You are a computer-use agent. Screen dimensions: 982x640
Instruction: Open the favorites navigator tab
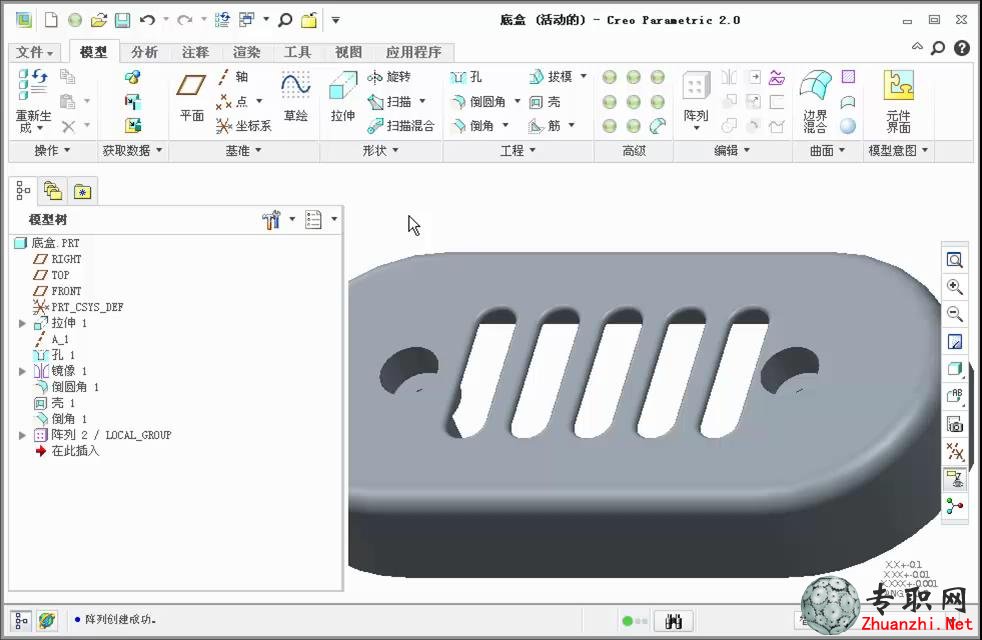tap(83, 192)
